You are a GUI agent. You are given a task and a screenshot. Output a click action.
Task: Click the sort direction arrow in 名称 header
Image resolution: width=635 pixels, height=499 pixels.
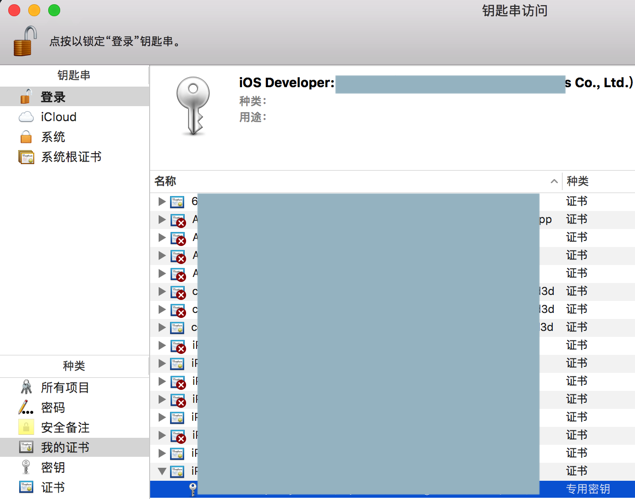(x=554, y=181)
